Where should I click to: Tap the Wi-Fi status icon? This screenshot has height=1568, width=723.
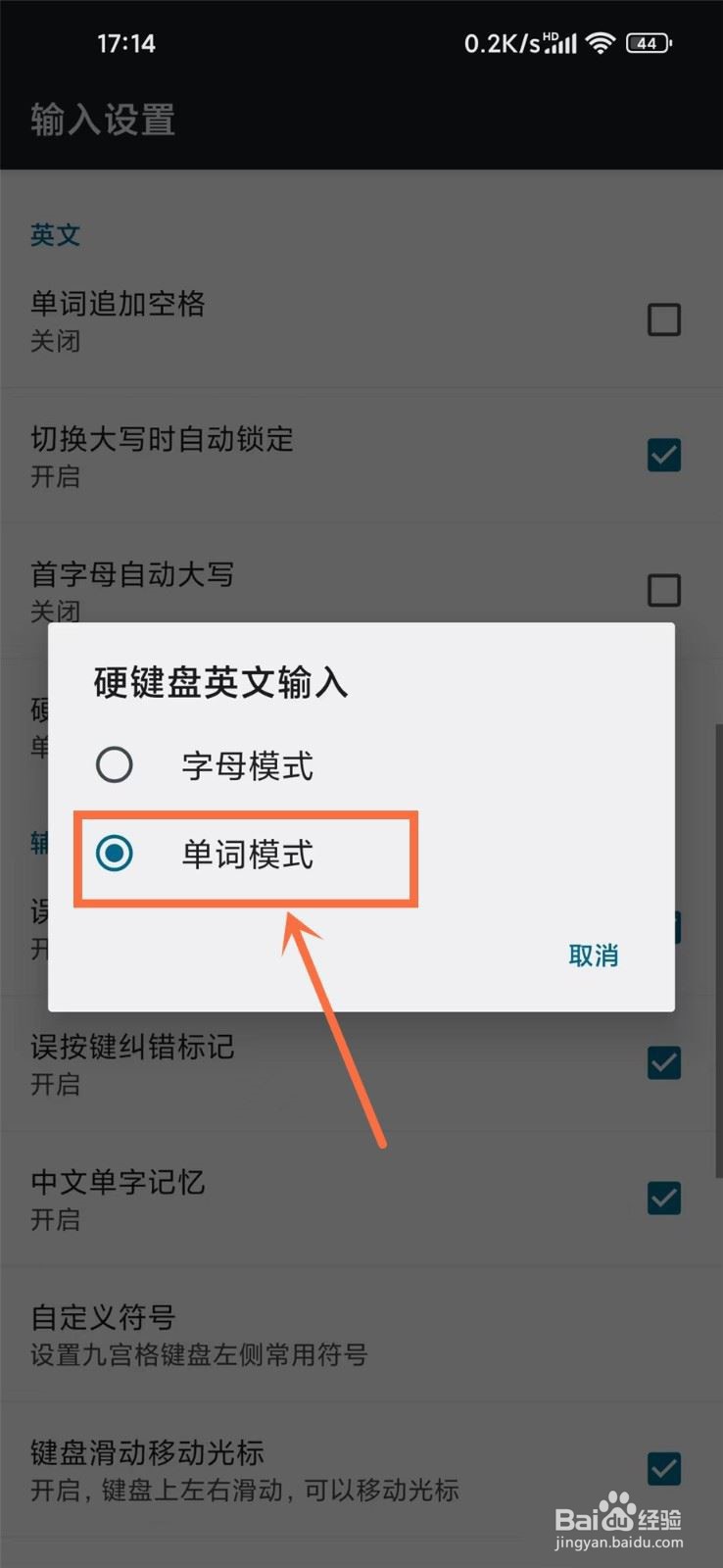point(600,43)
